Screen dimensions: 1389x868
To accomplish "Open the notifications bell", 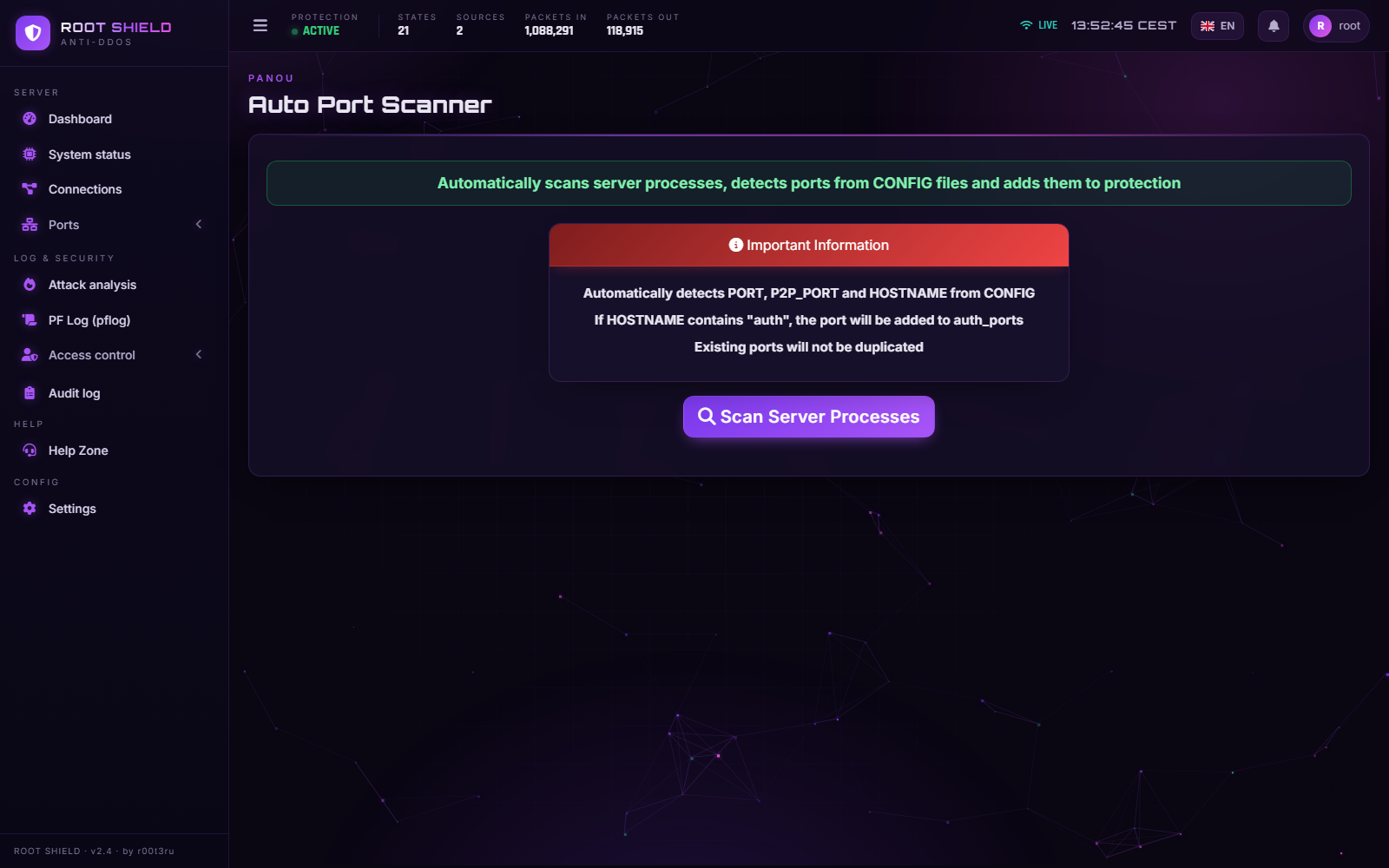I will tap(1274, 26).
